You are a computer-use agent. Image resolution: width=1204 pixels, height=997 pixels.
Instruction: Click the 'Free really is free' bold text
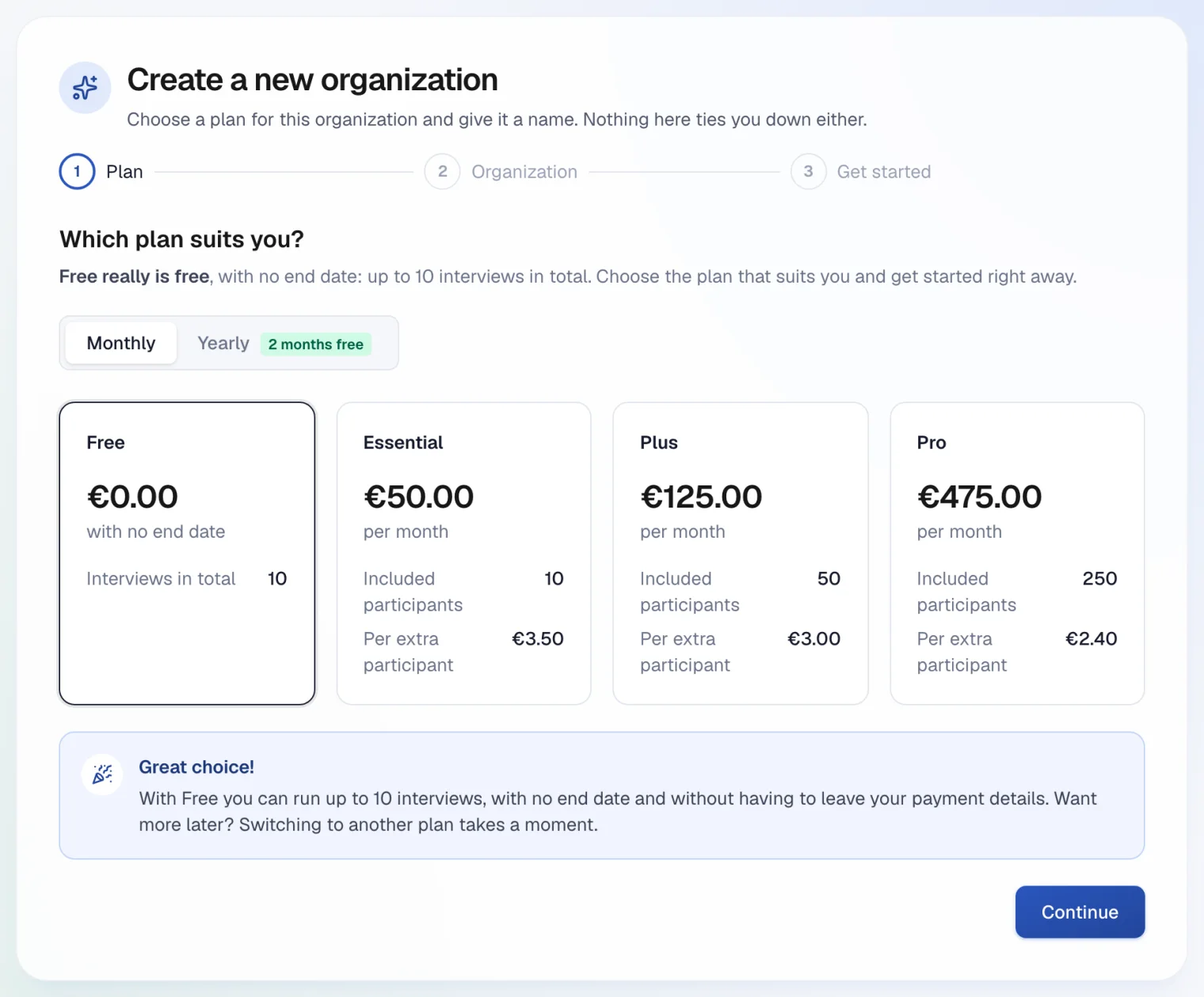click(x=135, y=276)
